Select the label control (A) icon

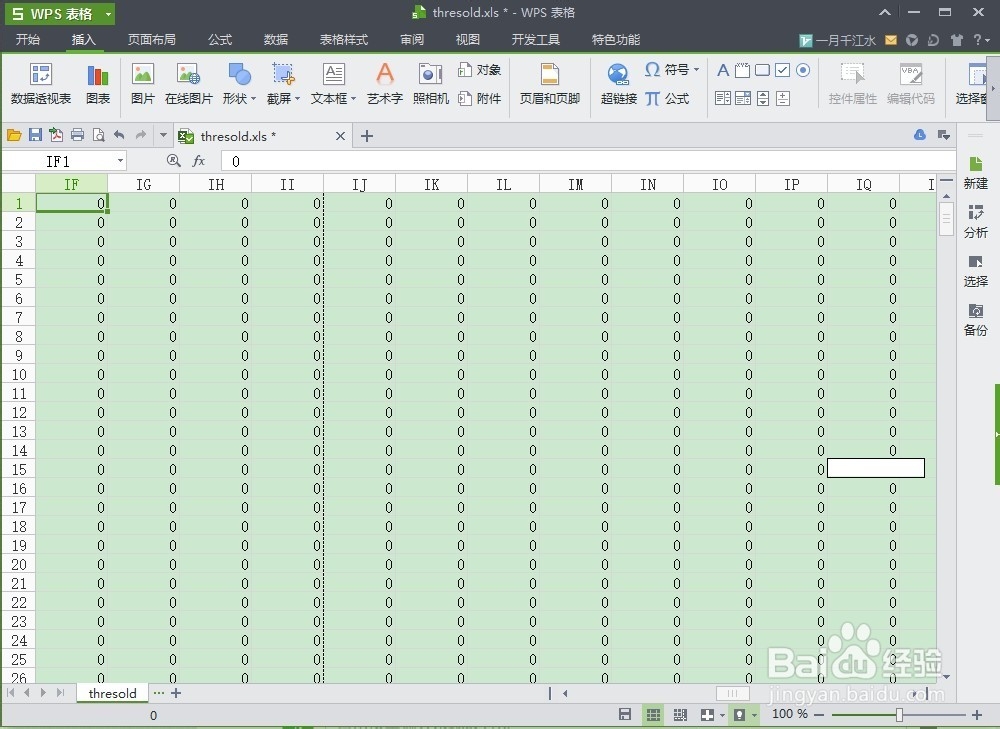[x=723, y=70]
